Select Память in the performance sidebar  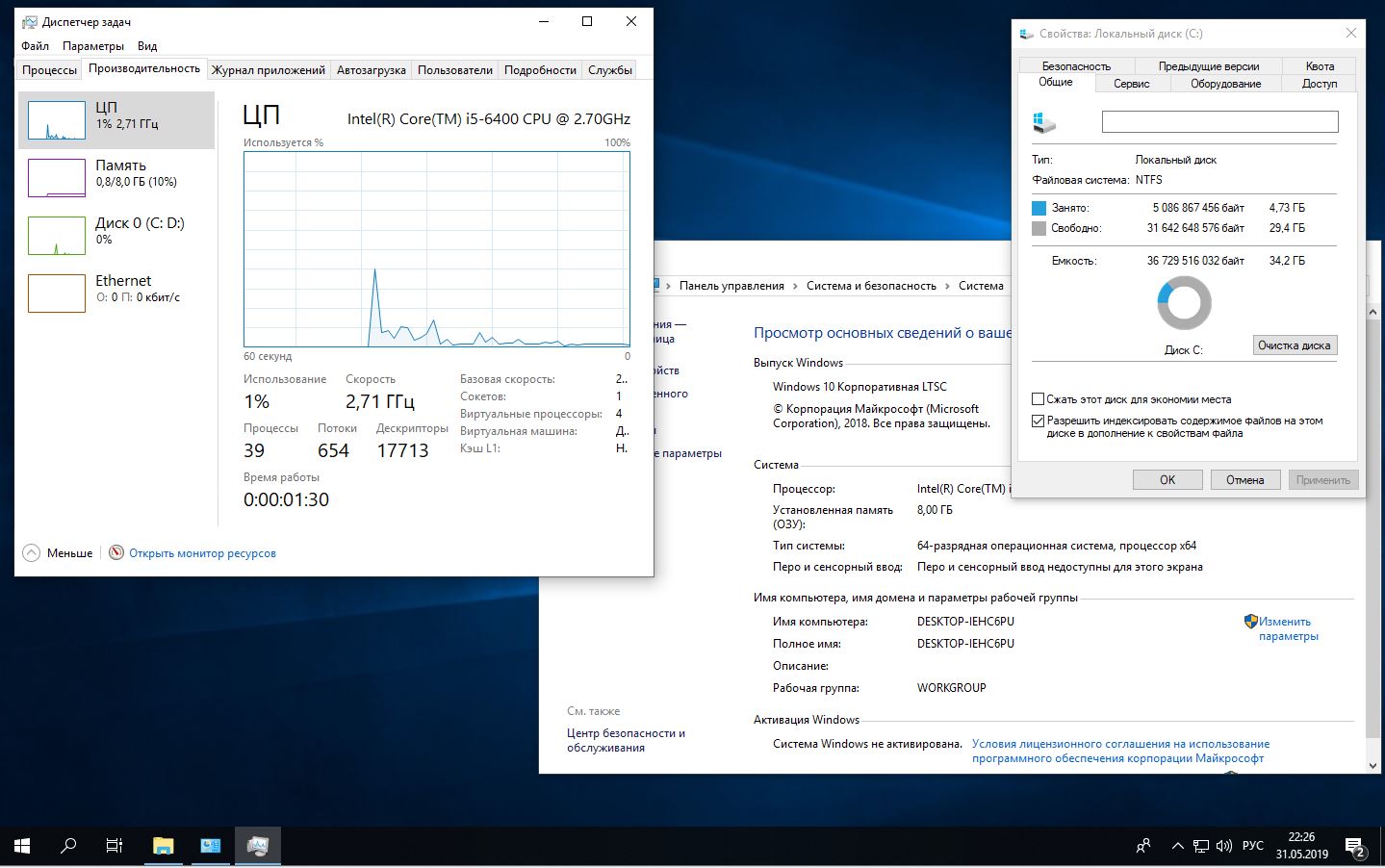[116, 178]
